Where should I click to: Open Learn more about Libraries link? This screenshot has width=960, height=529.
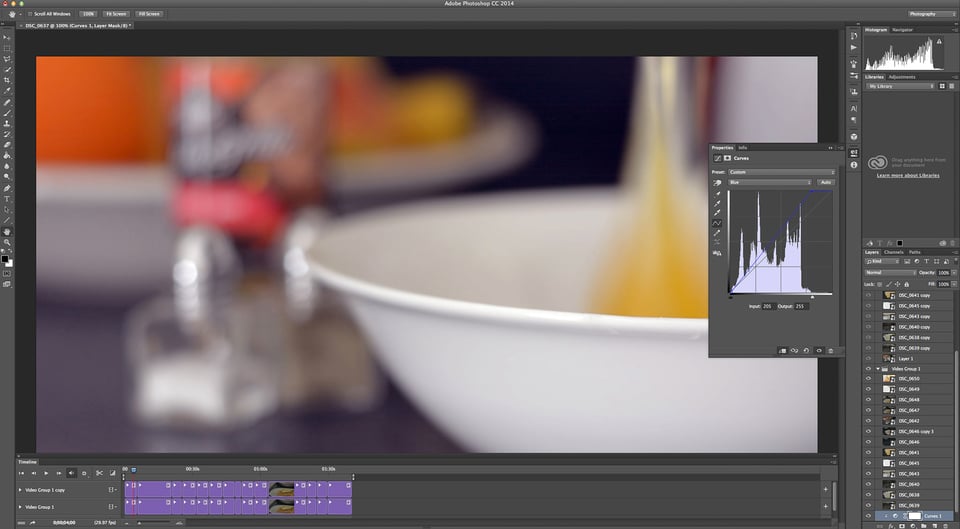[x=907, y=175]
